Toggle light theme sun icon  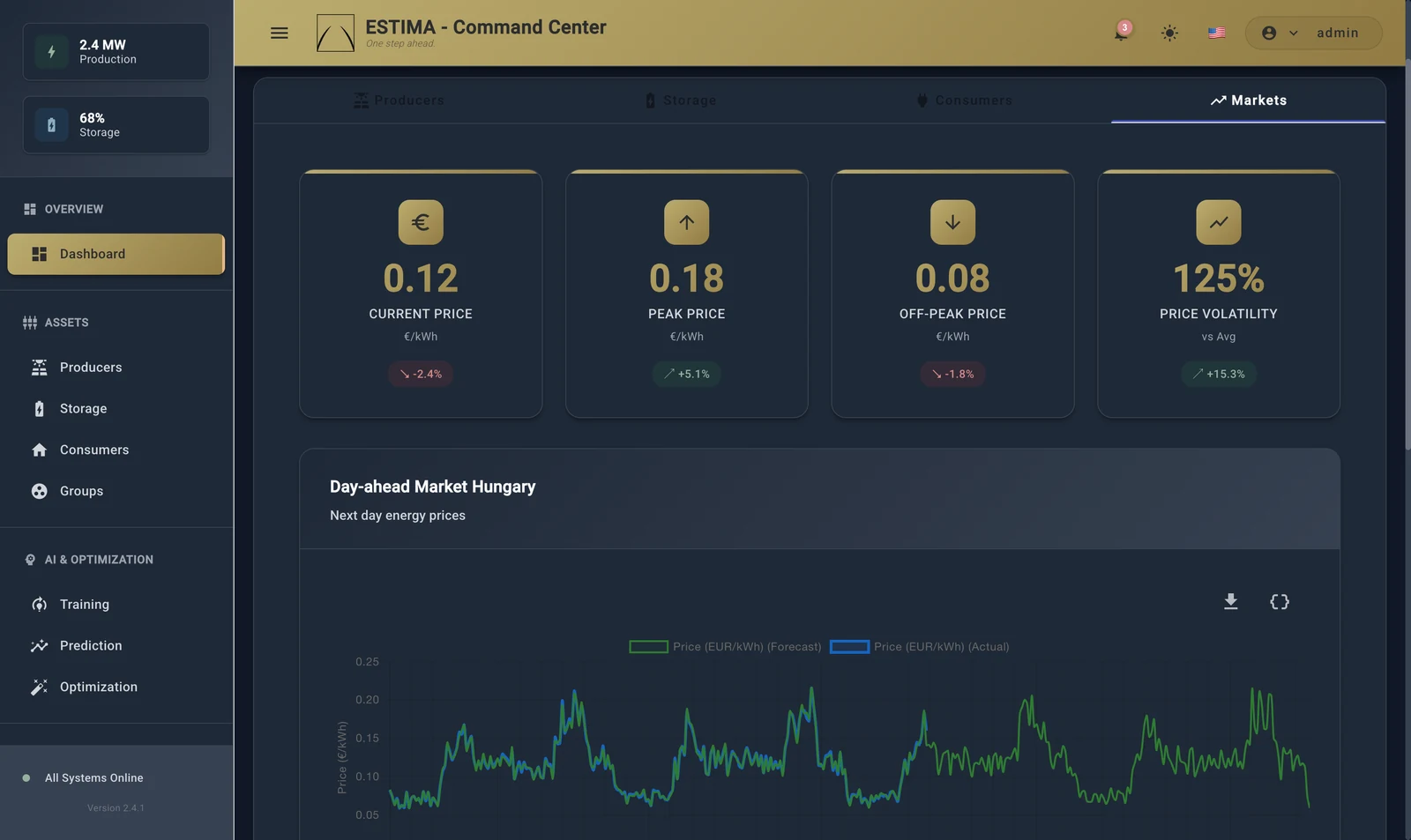pos(1169,33)
